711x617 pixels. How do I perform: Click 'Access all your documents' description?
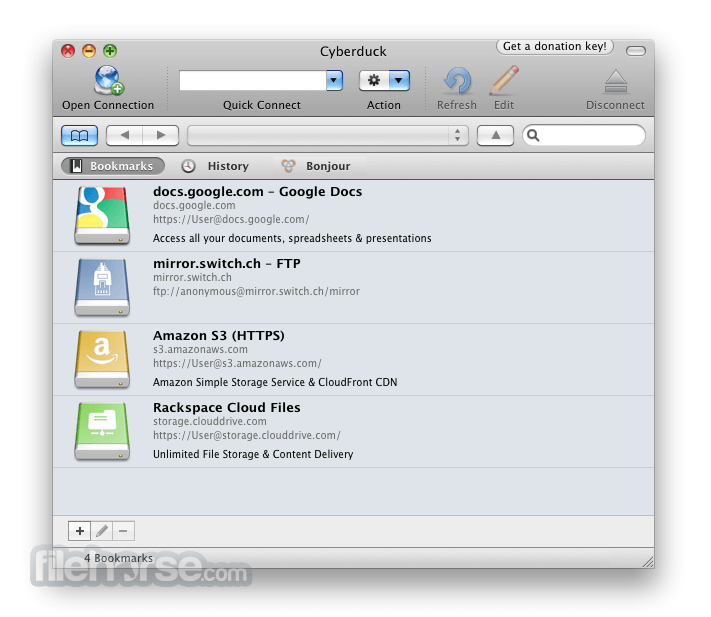click(x=292, y=238)
